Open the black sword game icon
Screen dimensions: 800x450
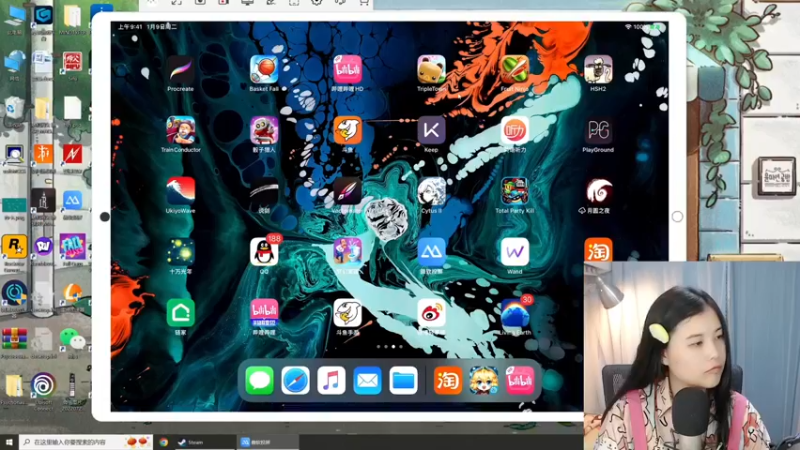tap(264, 191)
